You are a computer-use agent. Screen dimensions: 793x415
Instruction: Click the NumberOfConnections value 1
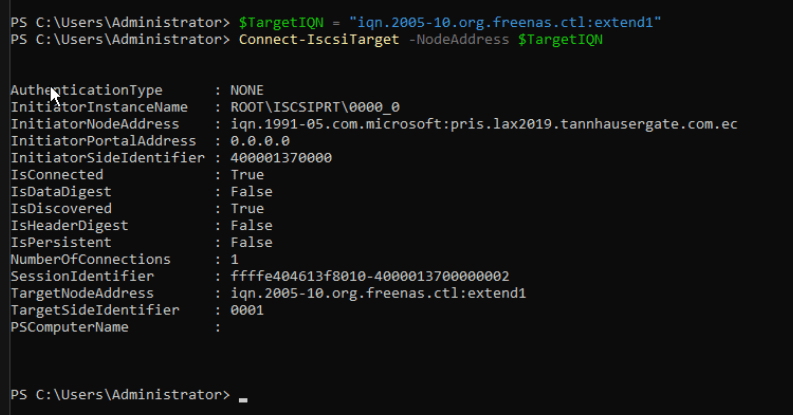coord(234,259)
